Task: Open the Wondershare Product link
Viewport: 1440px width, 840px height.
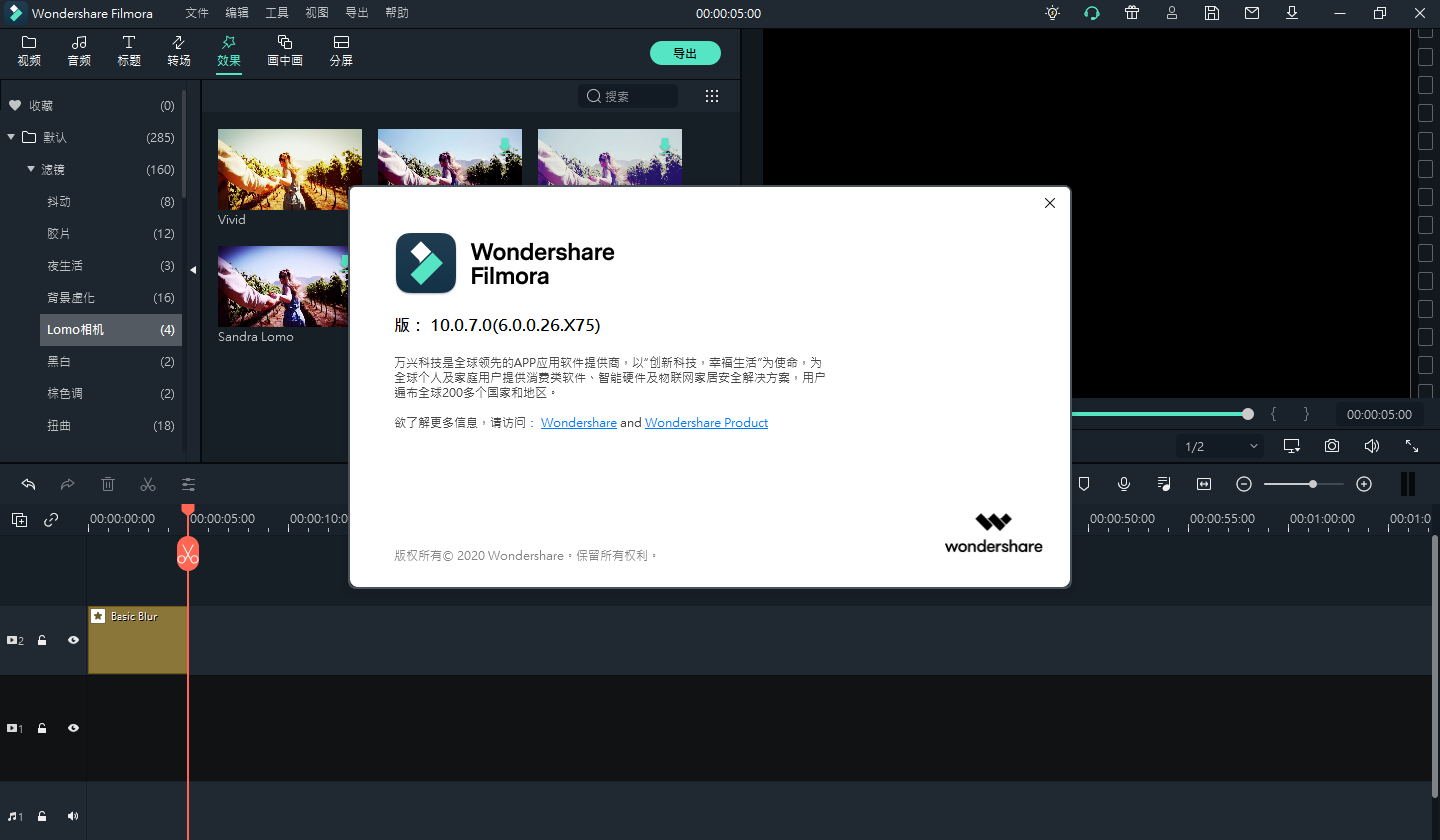Action: coord(706,423)
